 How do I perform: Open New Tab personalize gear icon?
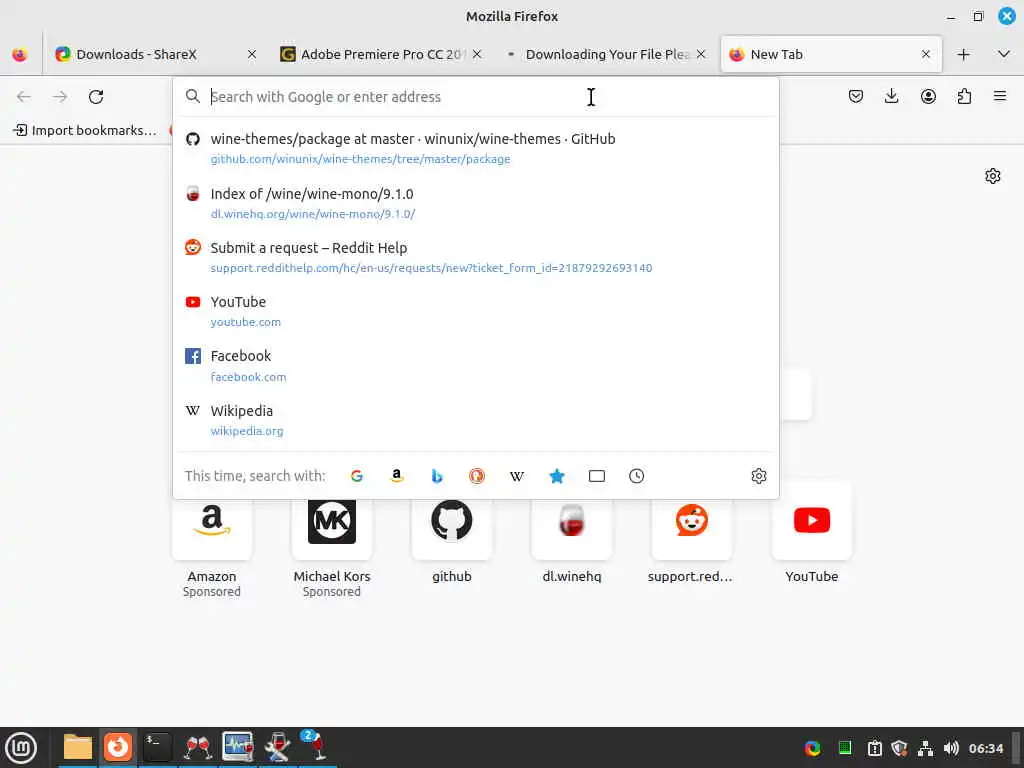[x=993, y=176]
